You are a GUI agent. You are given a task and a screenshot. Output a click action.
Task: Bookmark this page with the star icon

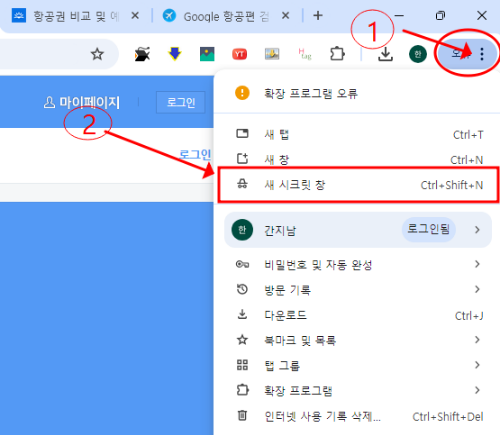click(x=97, y=54)
